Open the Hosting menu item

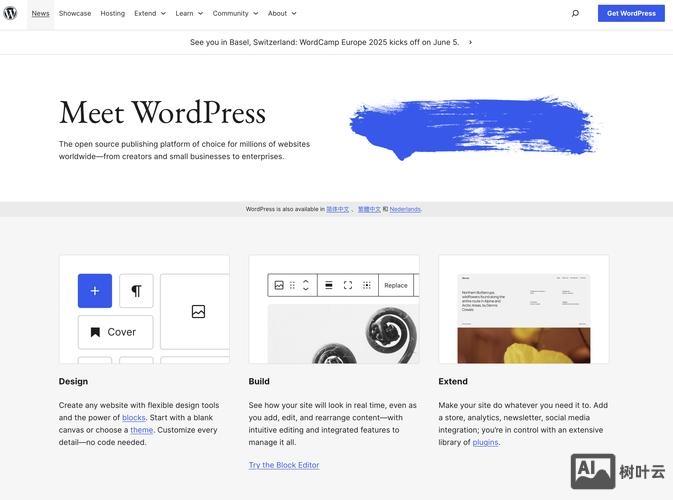pos(113,14)
